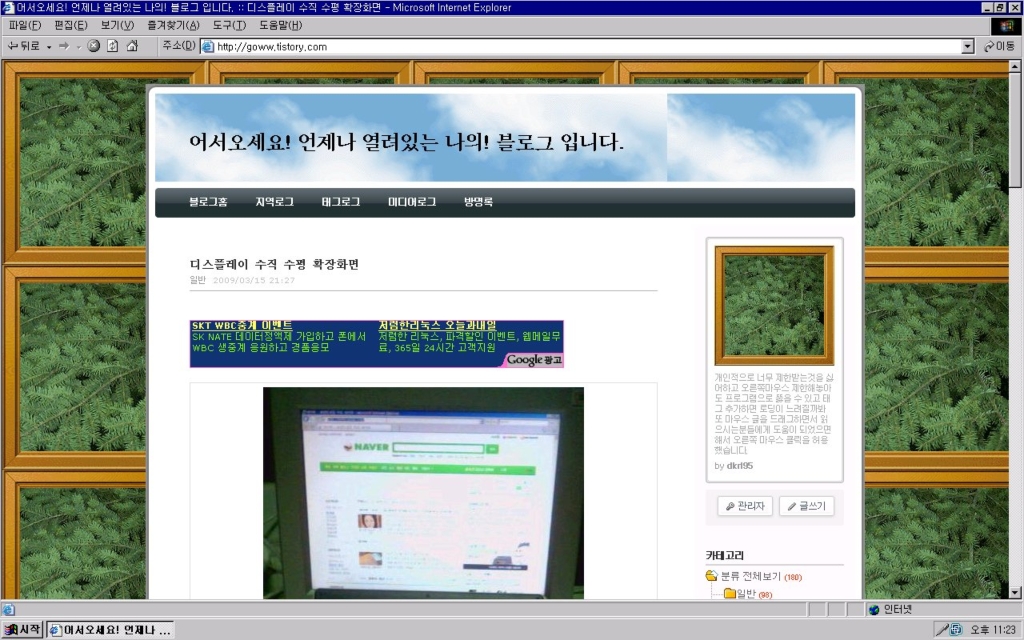Click the Forward arrow toolbar button

pos(64,46)
